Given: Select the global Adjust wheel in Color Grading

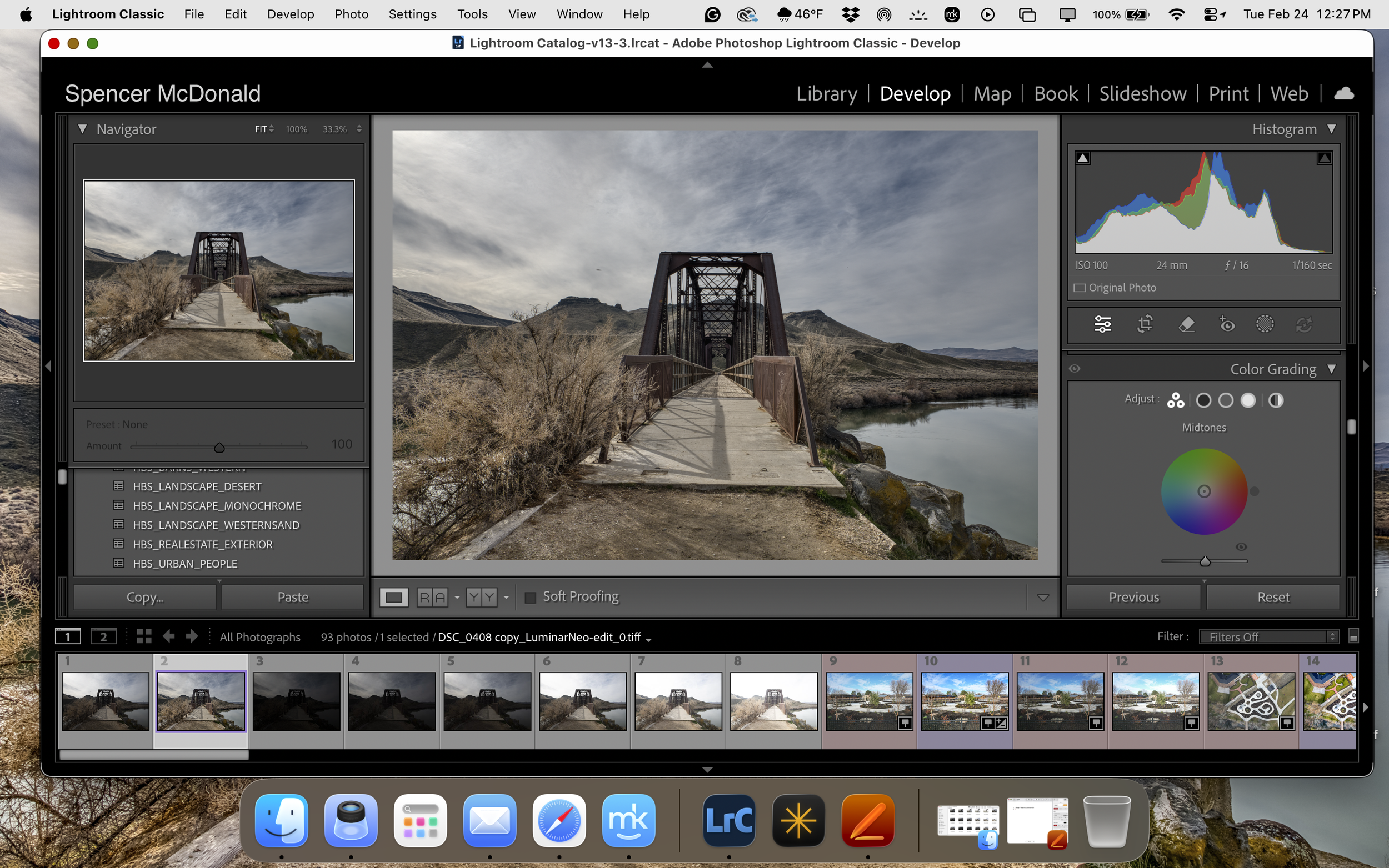Looking at the screenshot, I should point(1176,400).
